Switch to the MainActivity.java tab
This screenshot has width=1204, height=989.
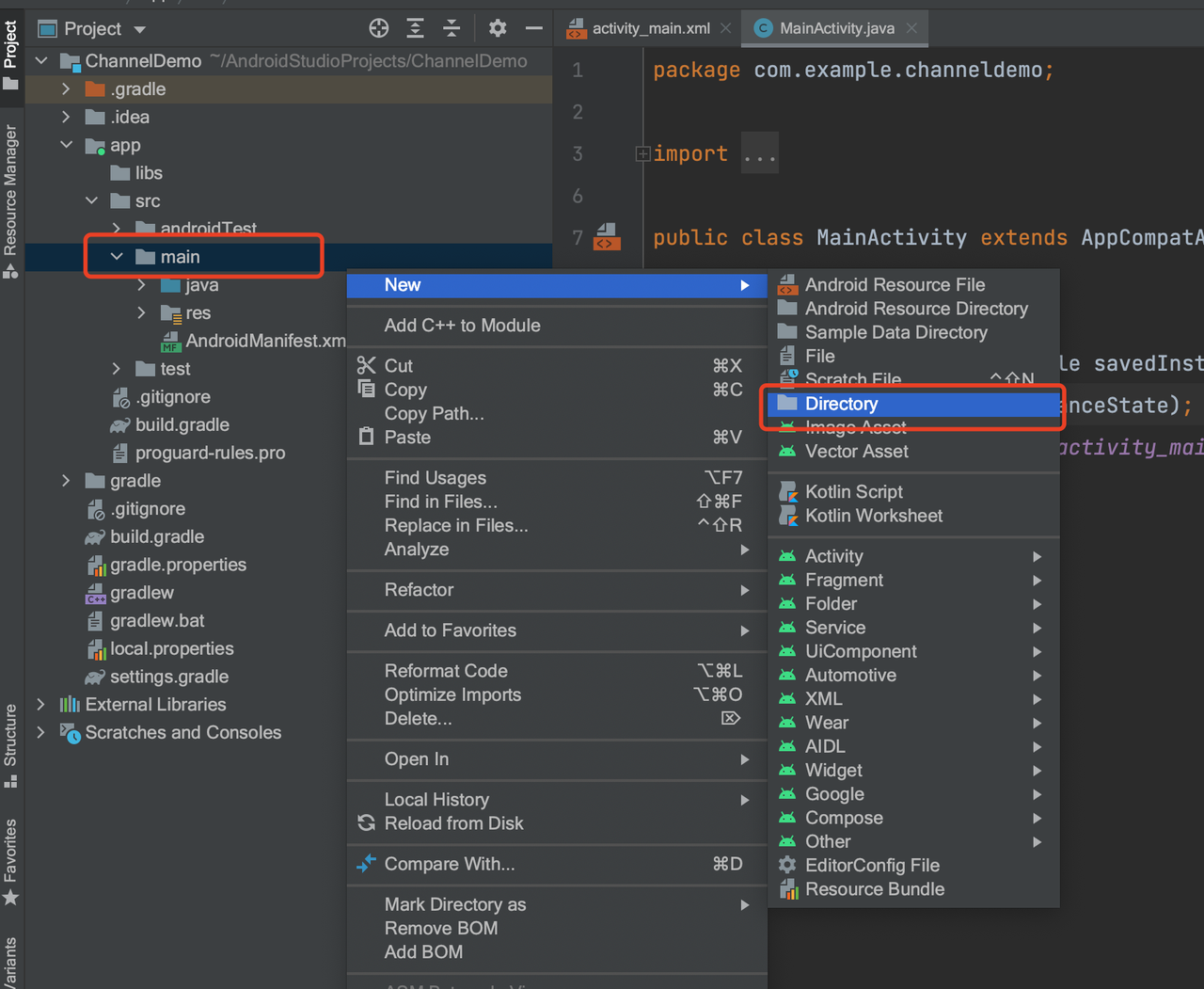835,28
